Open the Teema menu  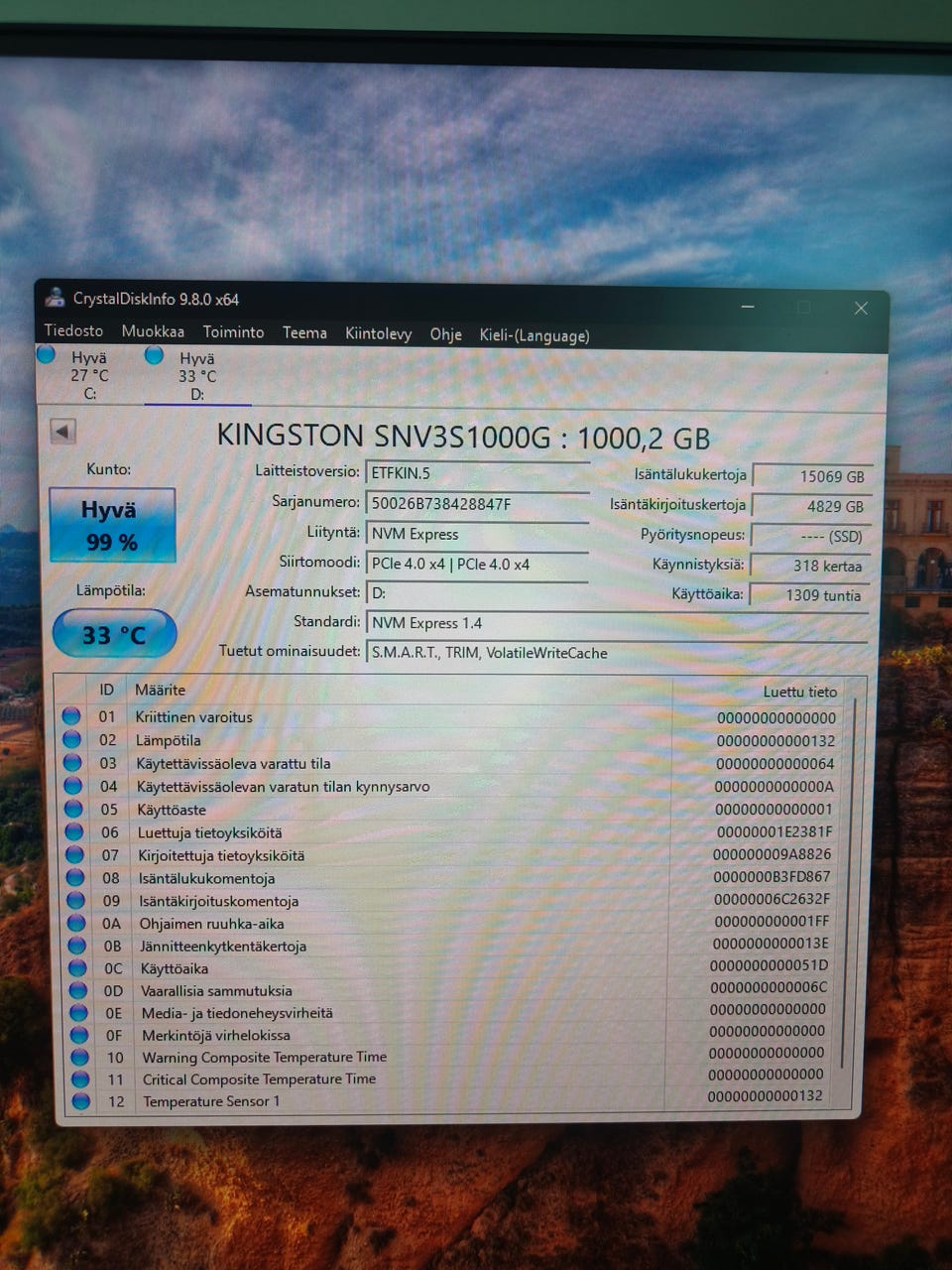pos(304,333)
